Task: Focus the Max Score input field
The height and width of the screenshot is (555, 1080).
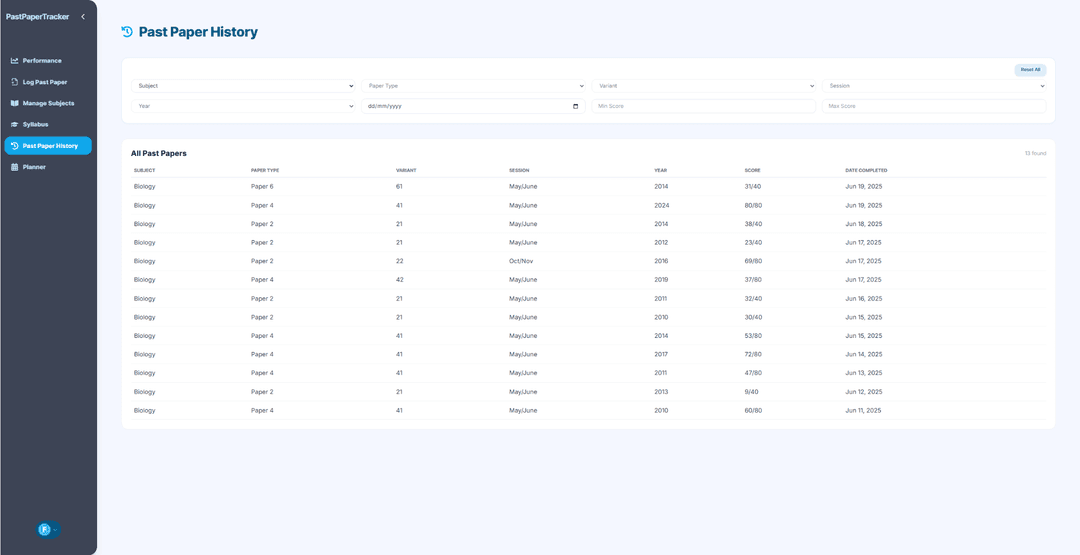Action: pyautogui.click(x=934, y=106)
